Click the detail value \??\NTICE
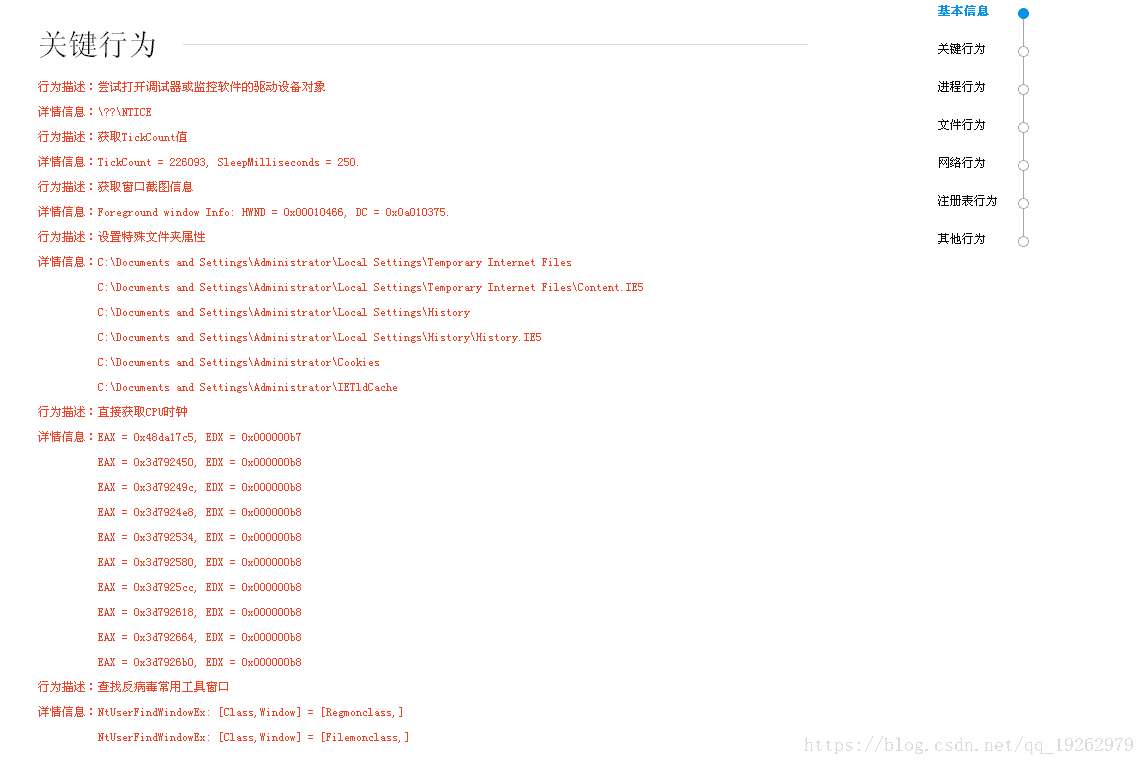Screen dimensions: 1145x765 [125, 112]
